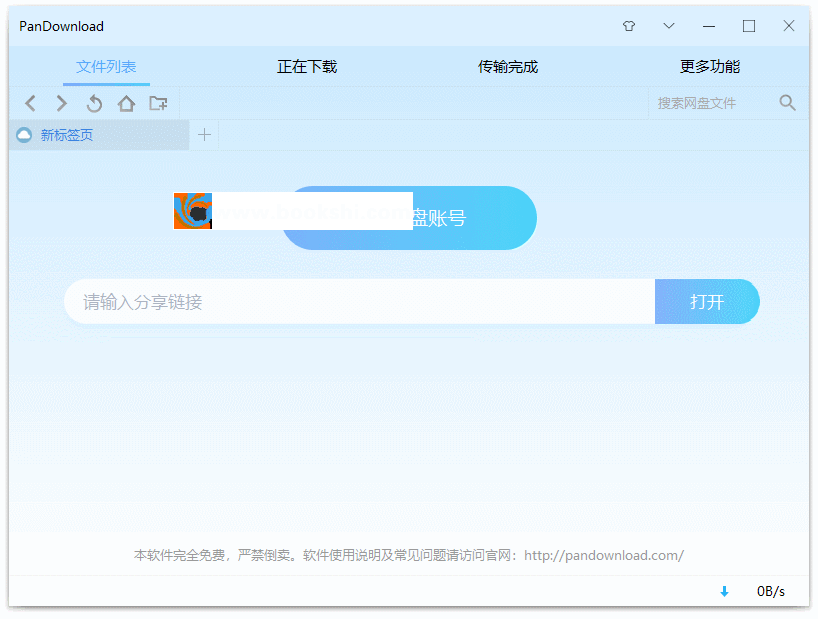Go forward with the right arrow icon
This screenshot has height=619, width=818.
click(62, 103)
